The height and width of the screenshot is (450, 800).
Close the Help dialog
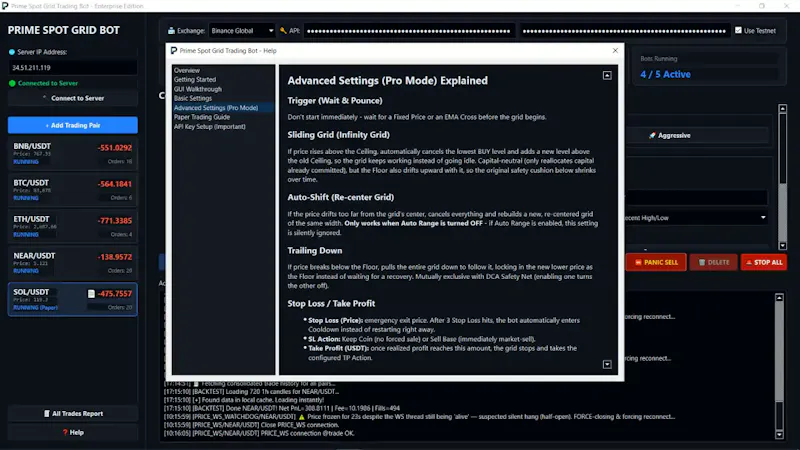pyautogui.click(x=615, y=51)
